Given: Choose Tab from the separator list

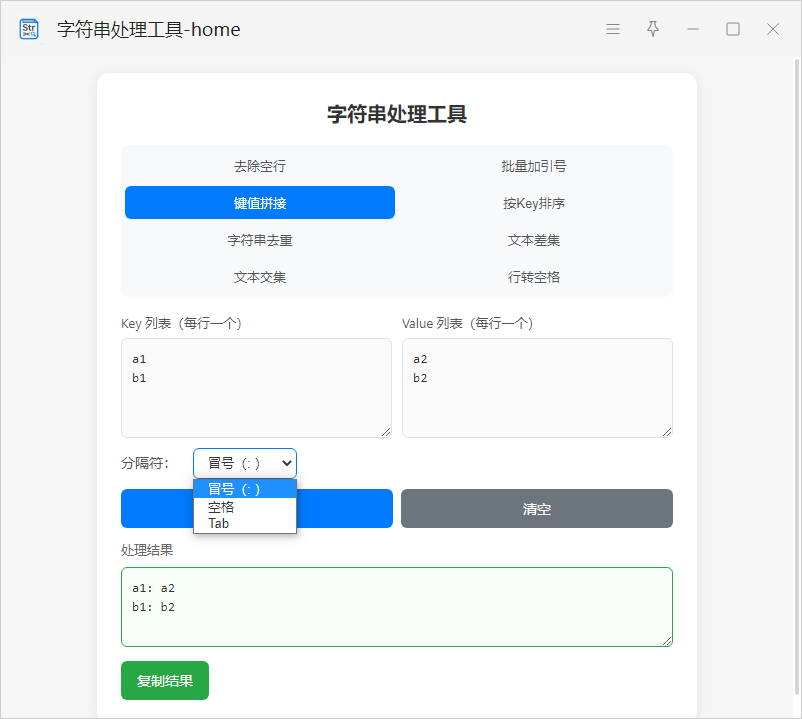Looking at the screenshot, I should (x=219, y=523).
